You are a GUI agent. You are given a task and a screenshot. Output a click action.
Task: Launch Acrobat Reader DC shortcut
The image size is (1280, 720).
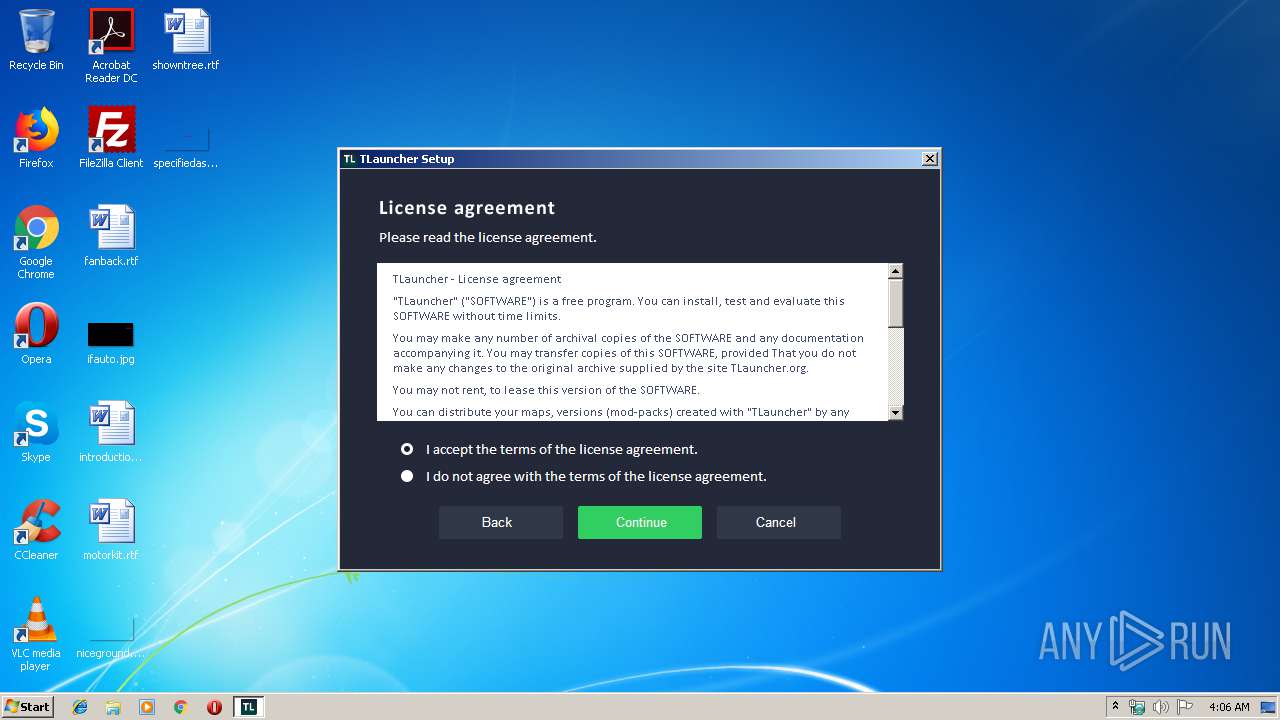[x=111, y=45]
